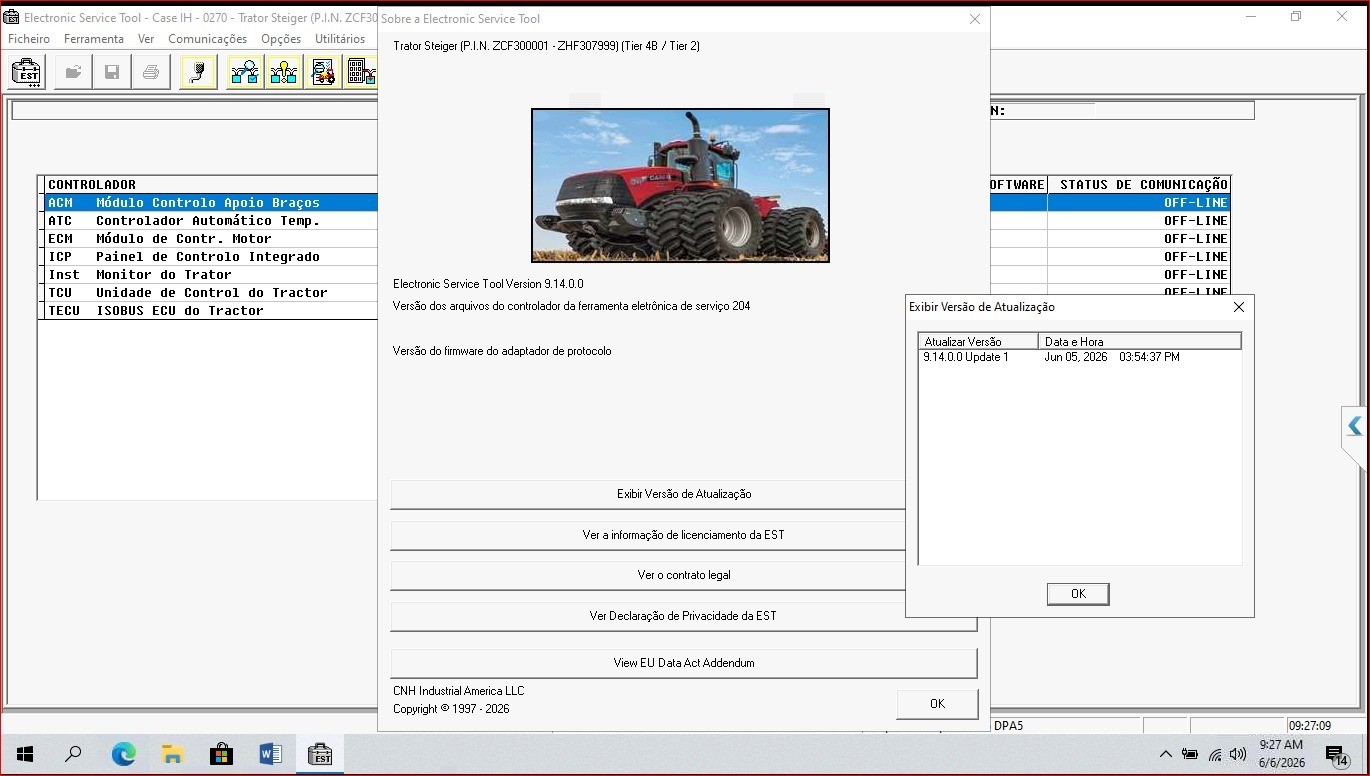Select Inst Monitor do Trator row
The width and height of the screenshot is (1370, 776).
(211, 274)
